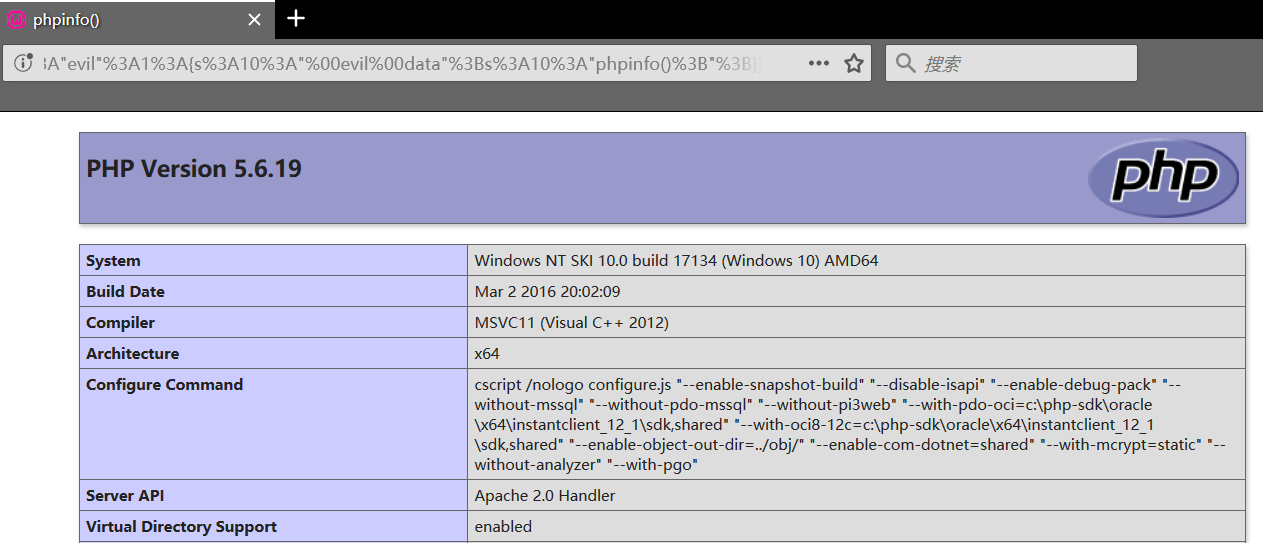Click the magnifier icon in search box
1263x543 pixels.
pos(906,63)
